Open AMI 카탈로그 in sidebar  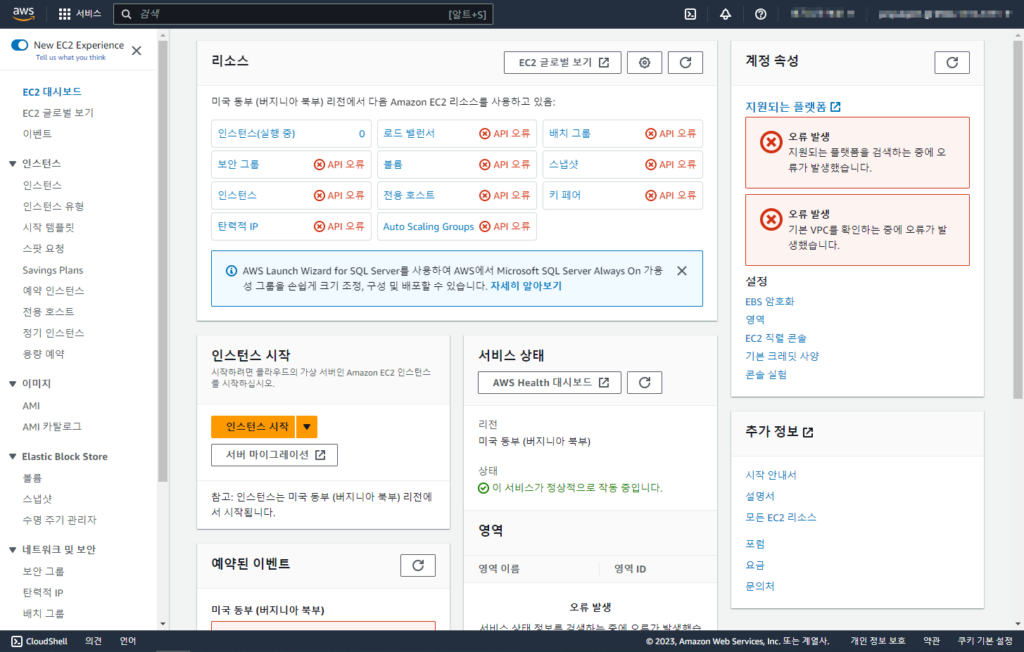(52, 427)
